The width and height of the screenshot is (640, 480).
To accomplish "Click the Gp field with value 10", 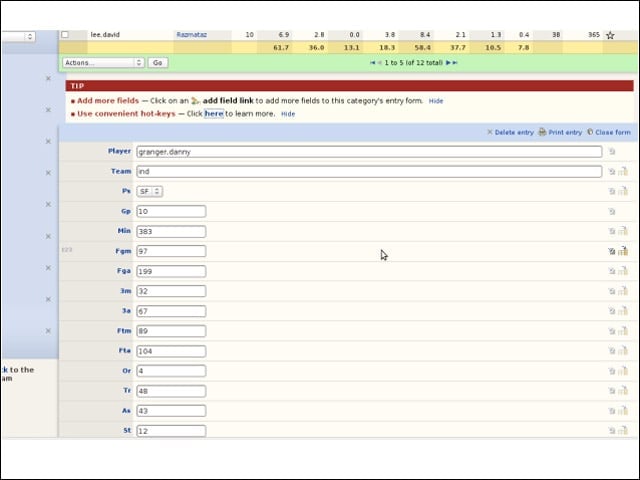I will point(171,211).
